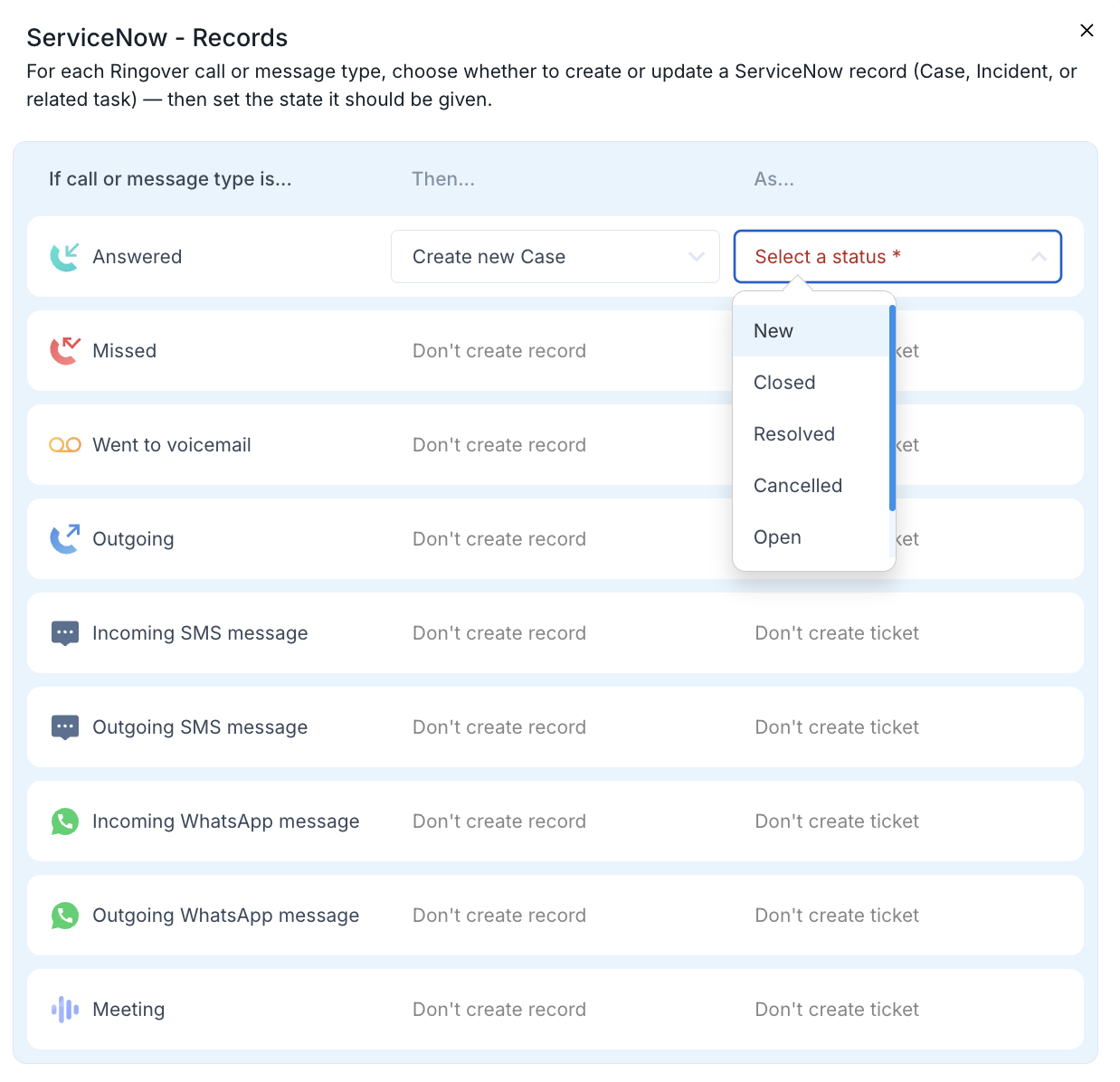This screenshot has height=1082, width=1120.
Task: Click the voicemail icon
Action: 65,445
